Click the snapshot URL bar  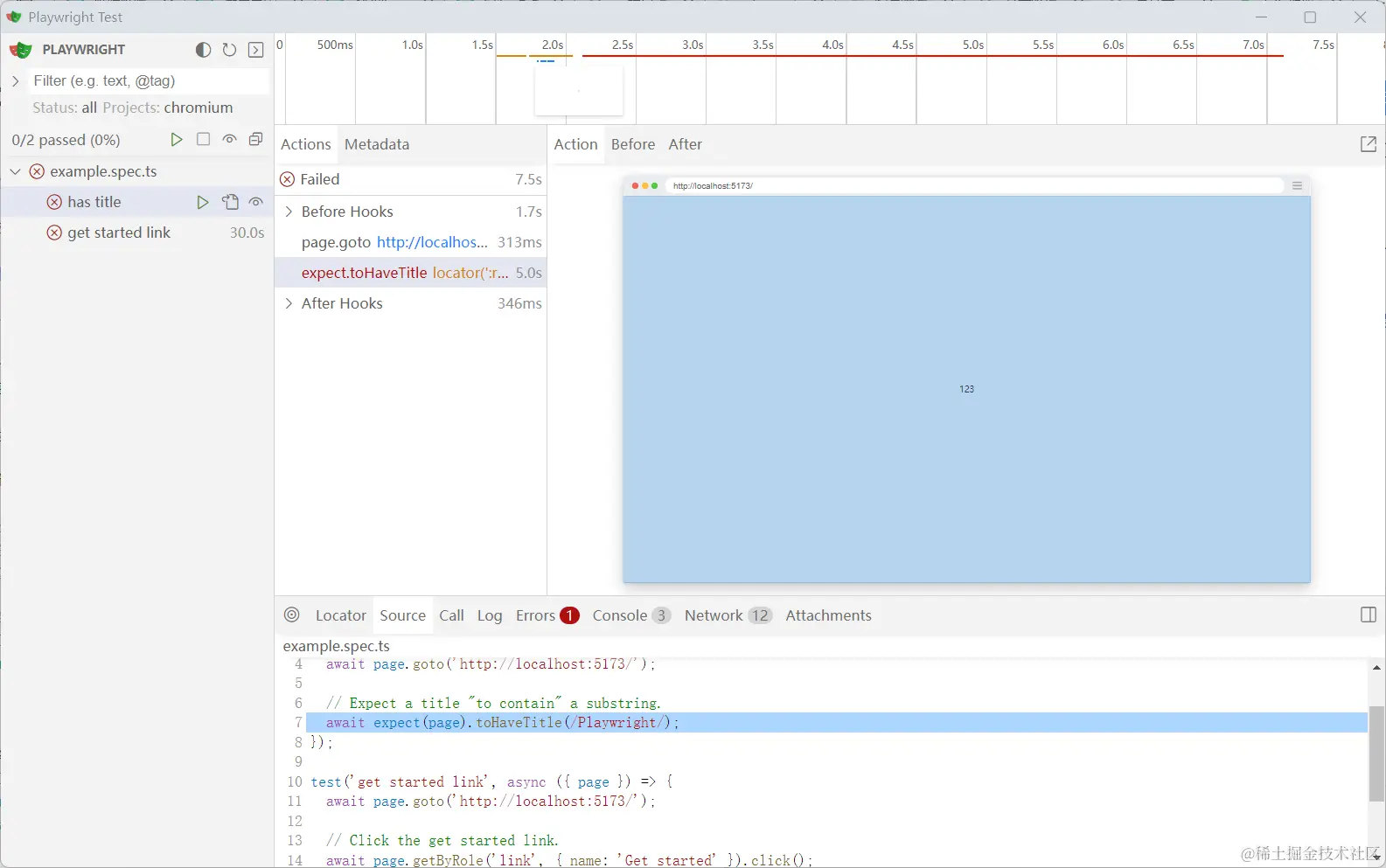[973, 185]
